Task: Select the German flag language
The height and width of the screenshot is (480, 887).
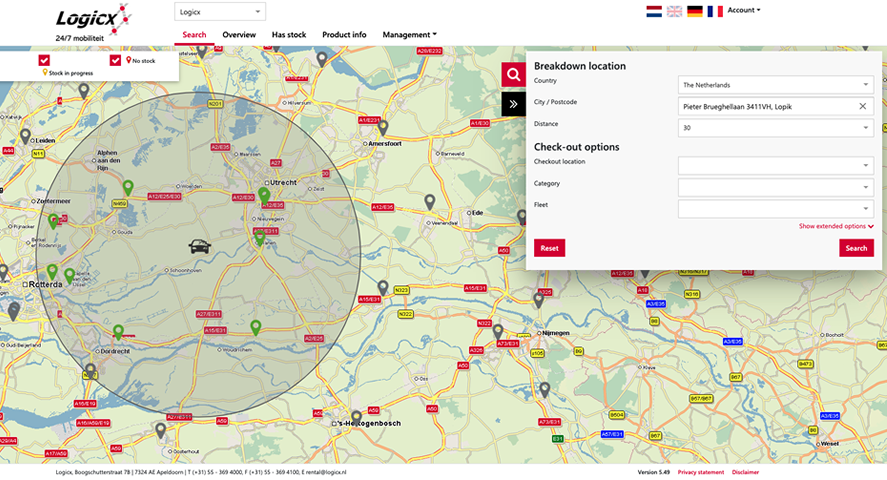Action: [695, 11]
